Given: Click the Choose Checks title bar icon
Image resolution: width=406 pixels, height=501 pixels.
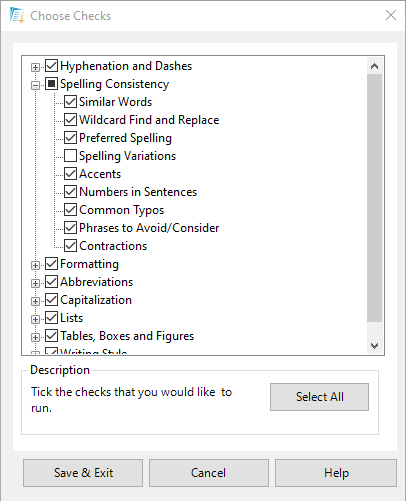Looking at the screenshot, I should (17, 15).
